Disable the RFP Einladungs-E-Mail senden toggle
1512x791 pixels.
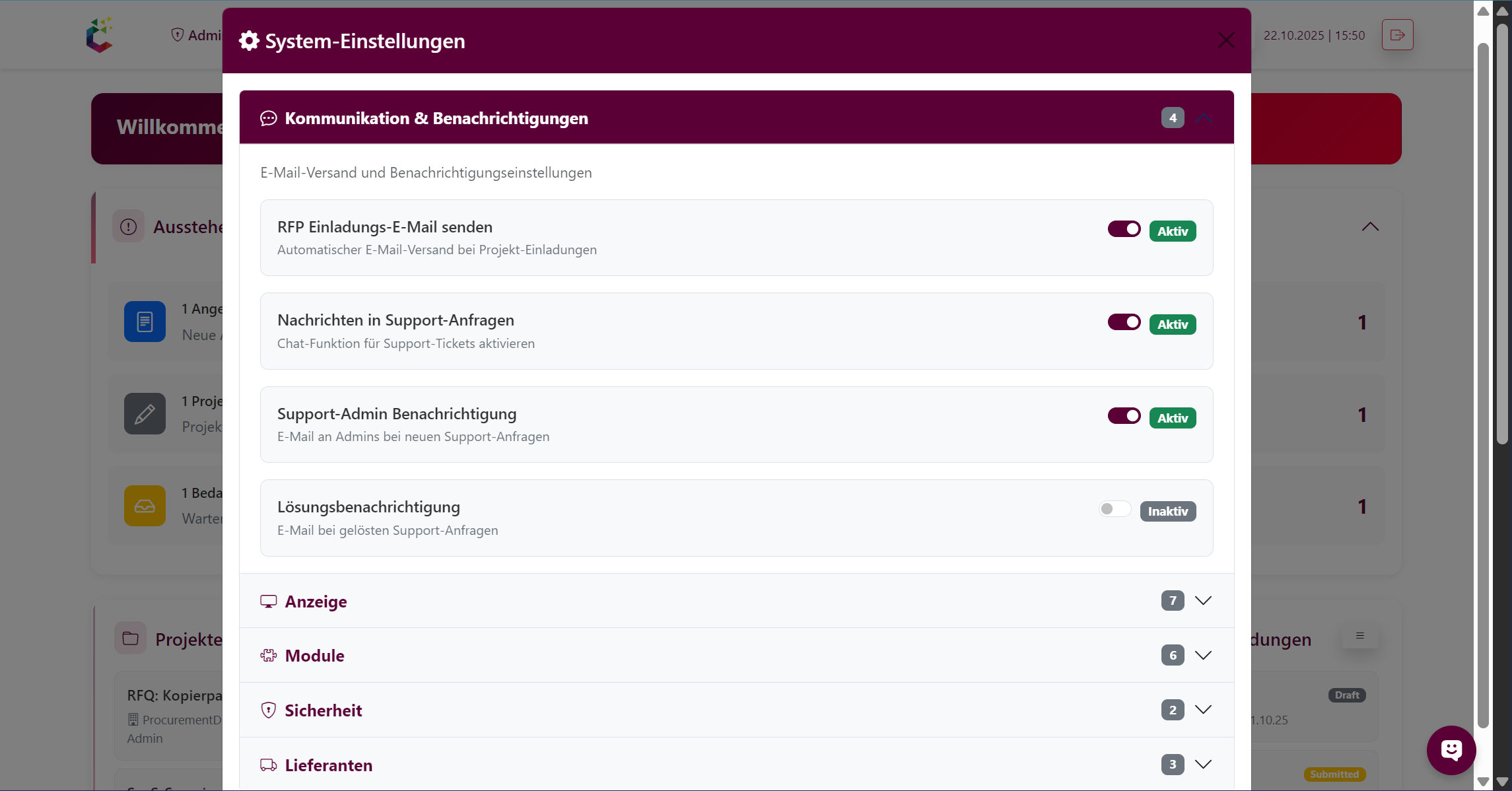1124,229
